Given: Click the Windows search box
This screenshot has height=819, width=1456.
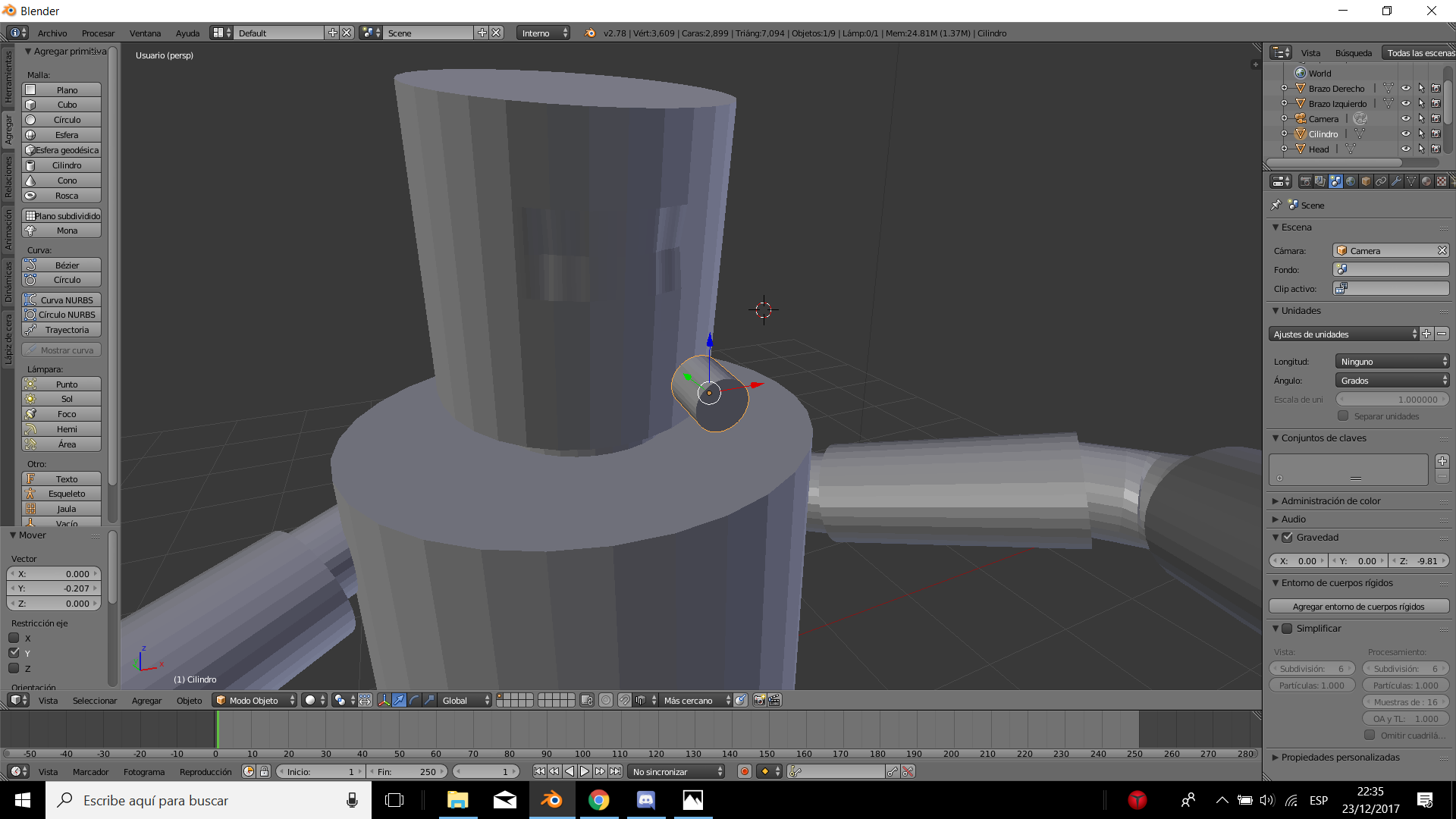Looking at the screenshot, I should tap(209, 800).
